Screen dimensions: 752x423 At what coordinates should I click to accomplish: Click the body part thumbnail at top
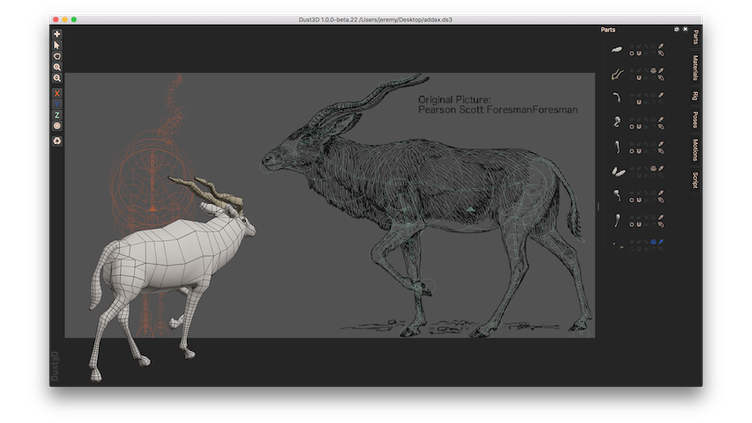[x=618, y=49]
